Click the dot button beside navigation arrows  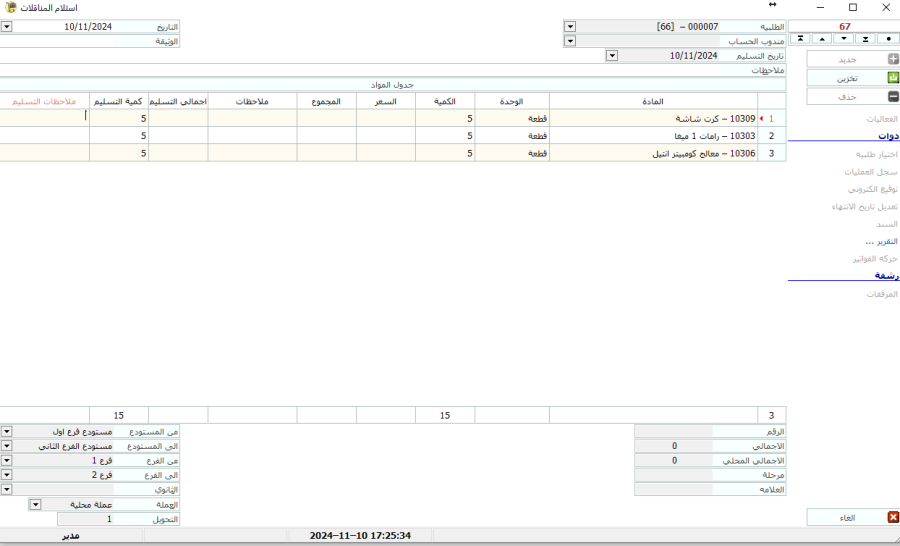pos(888,38)
